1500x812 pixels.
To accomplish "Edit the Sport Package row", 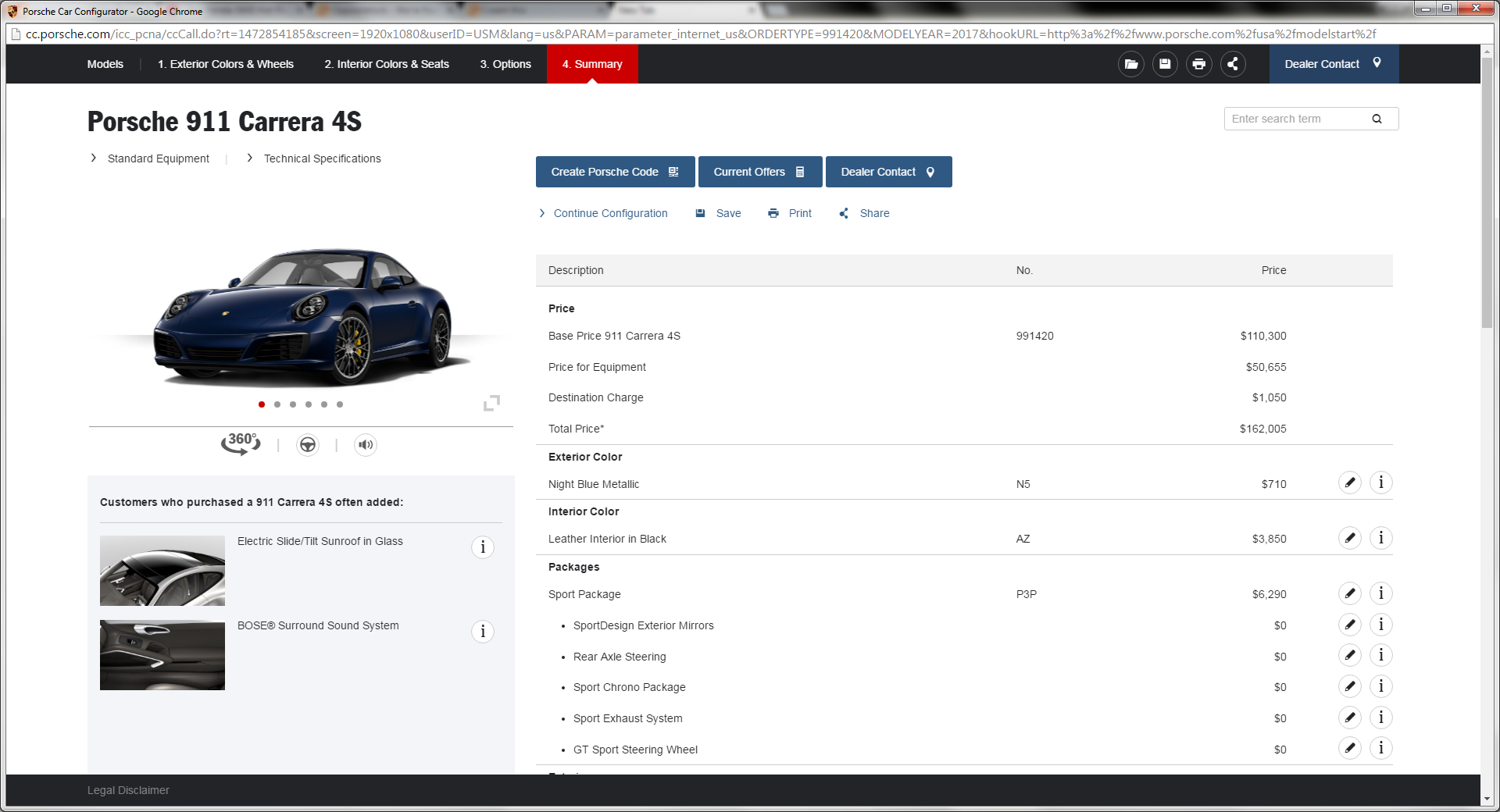I will [1350, 593].
